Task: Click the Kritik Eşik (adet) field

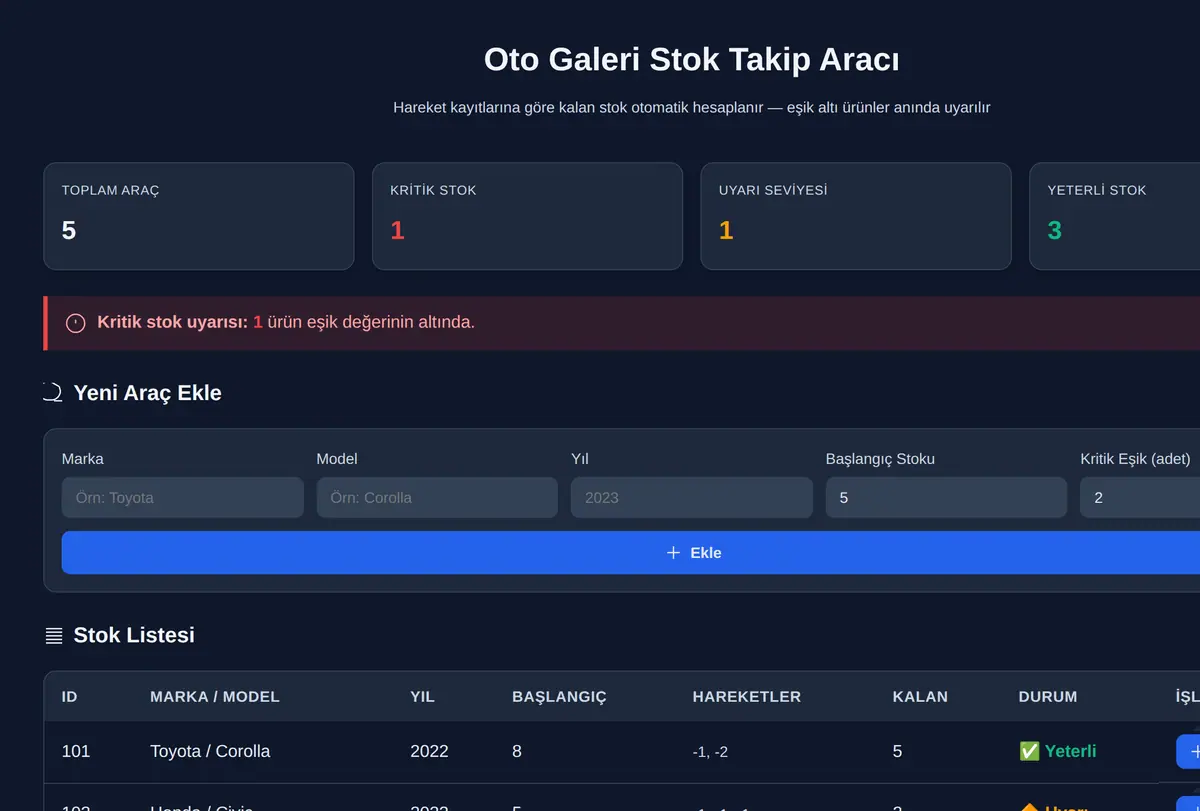Action: [1140, 497]
